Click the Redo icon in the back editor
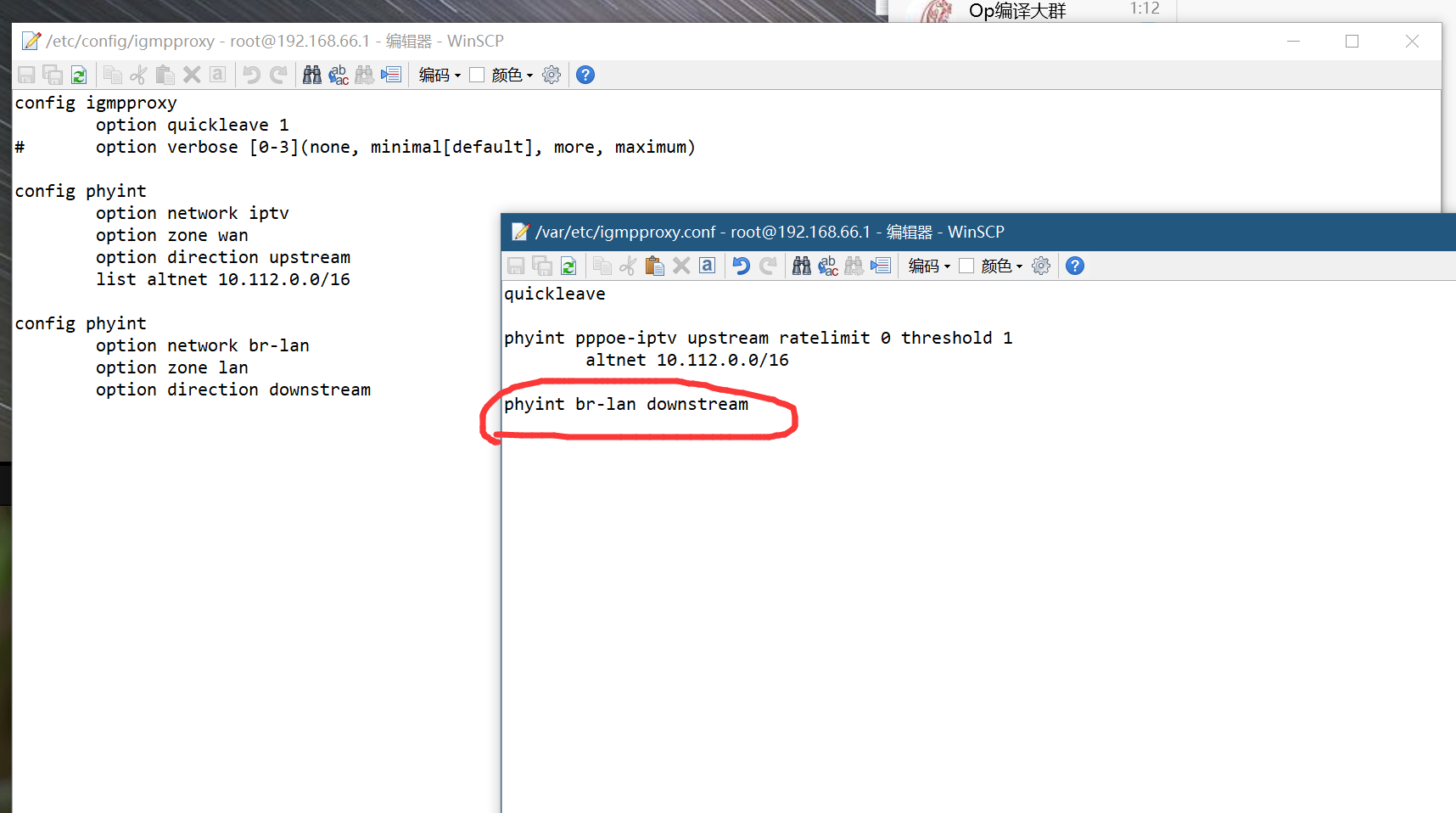This screenshot has width=1456, height=813. click(278, 75)
